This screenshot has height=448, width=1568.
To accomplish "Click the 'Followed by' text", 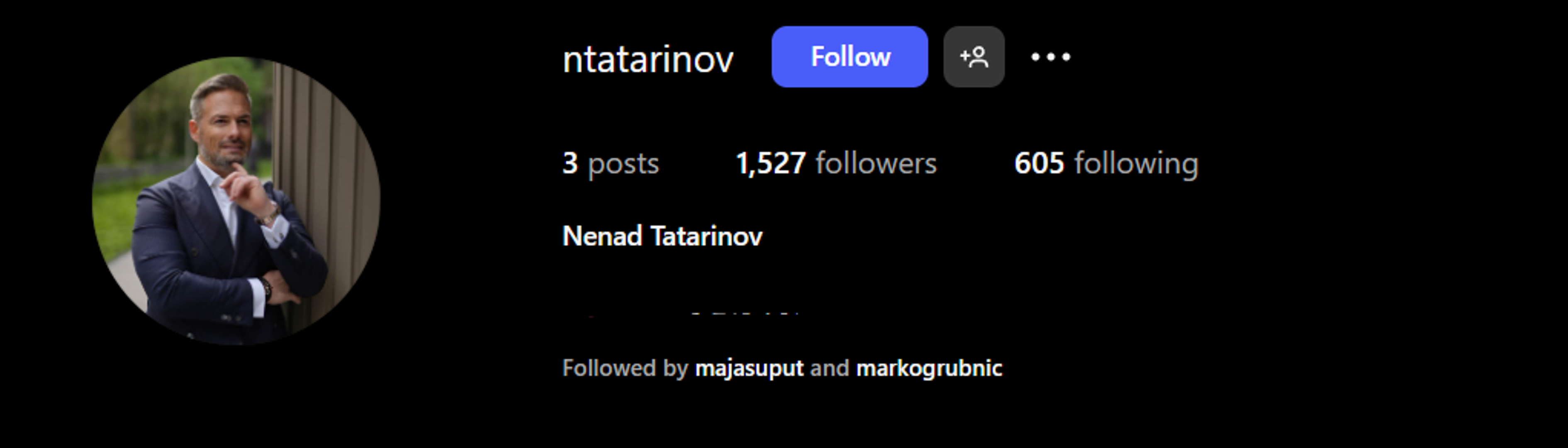I will click(x=625, y=368).
